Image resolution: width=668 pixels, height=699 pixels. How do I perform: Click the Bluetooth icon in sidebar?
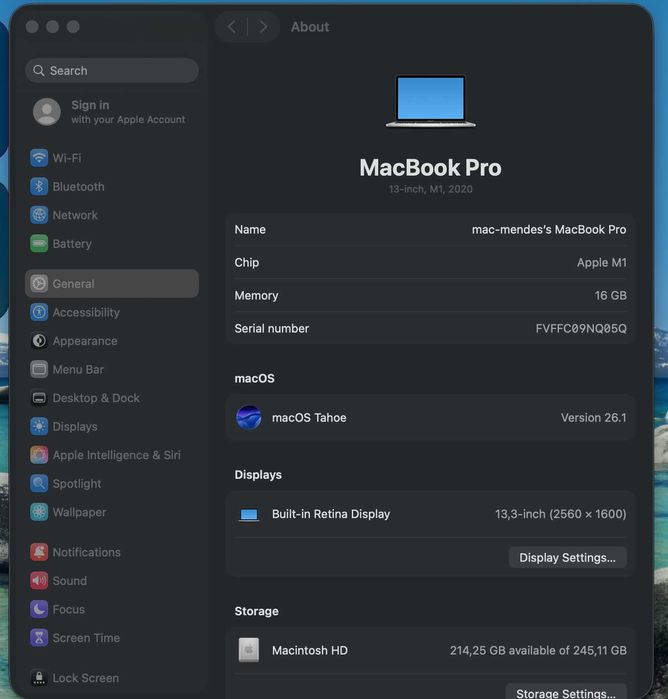[39, 186]
